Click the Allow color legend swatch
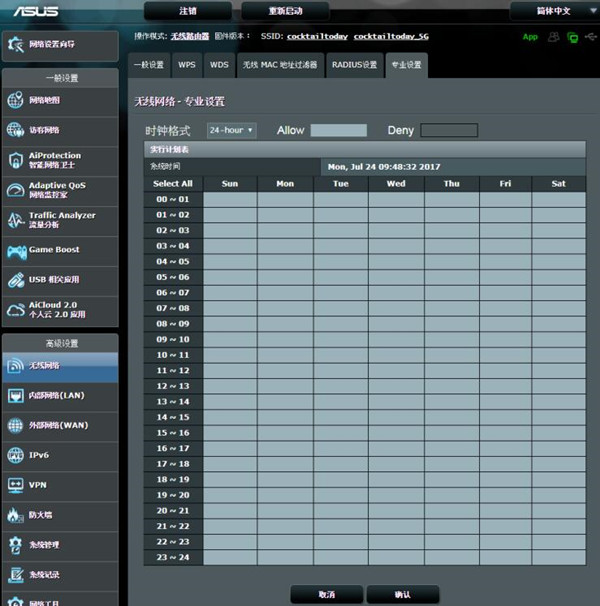The image size is (600, 606). tap(338, 130)
